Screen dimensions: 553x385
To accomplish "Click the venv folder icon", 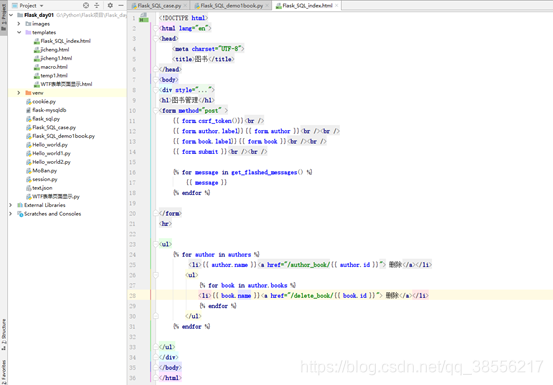I will [x=28, y=93].
